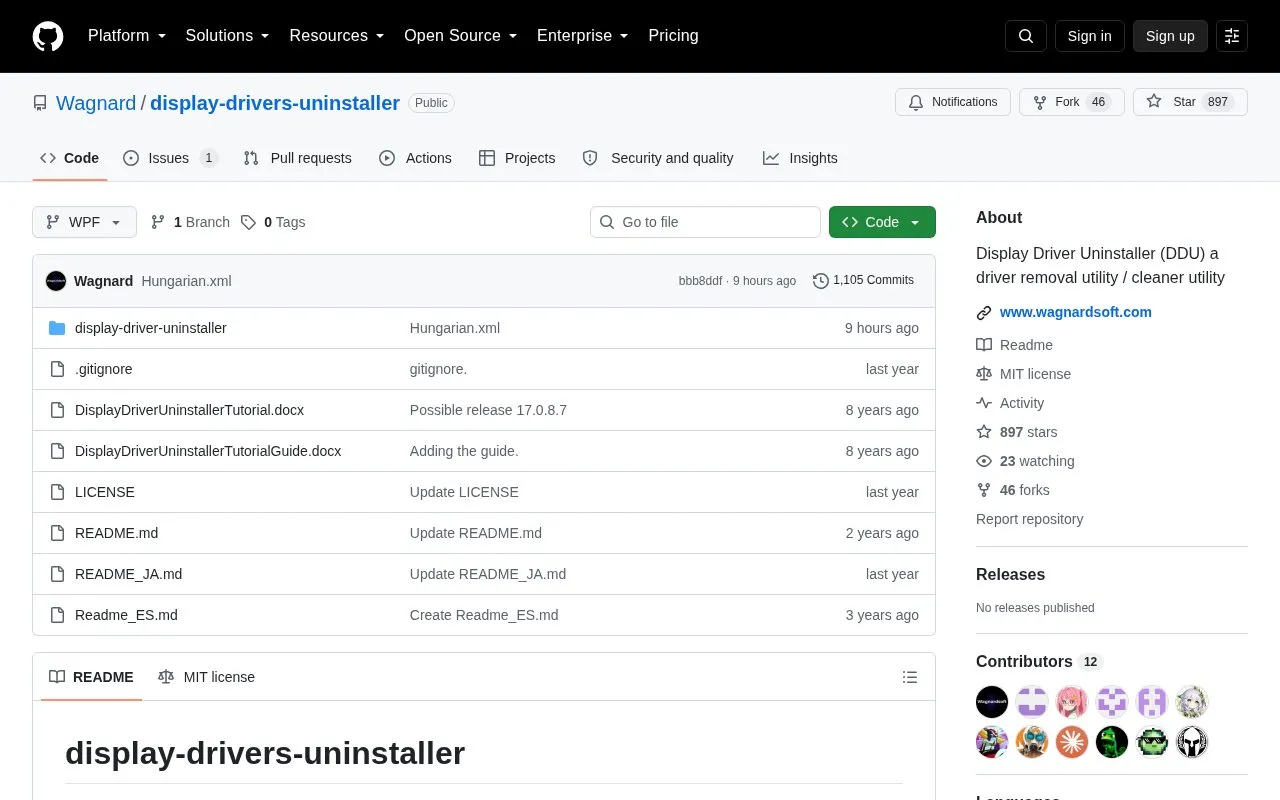Star the repository
The height and width of the screenshot is (800, 1280).
point(1190,102)
